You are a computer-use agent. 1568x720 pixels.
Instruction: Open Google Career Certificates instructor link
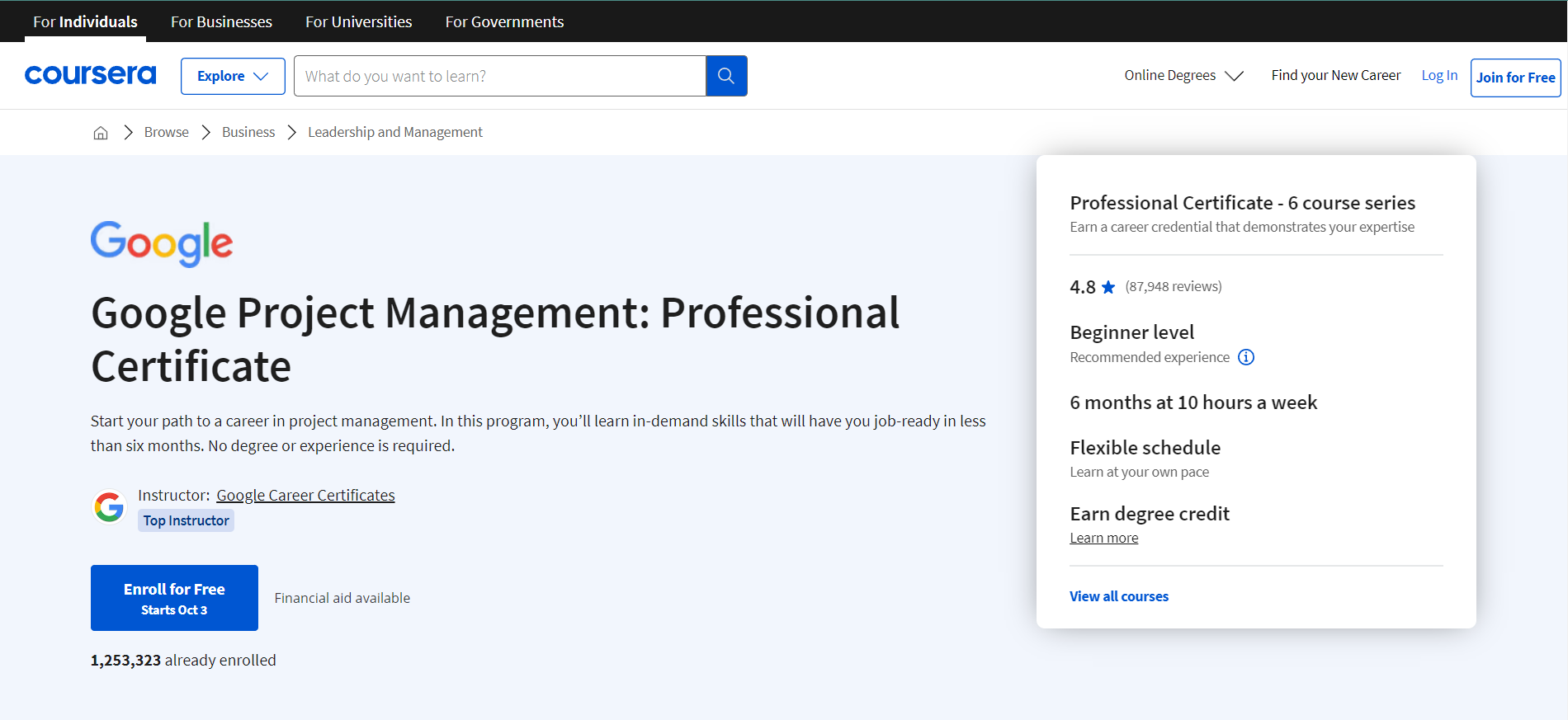(x=305, y=495)
